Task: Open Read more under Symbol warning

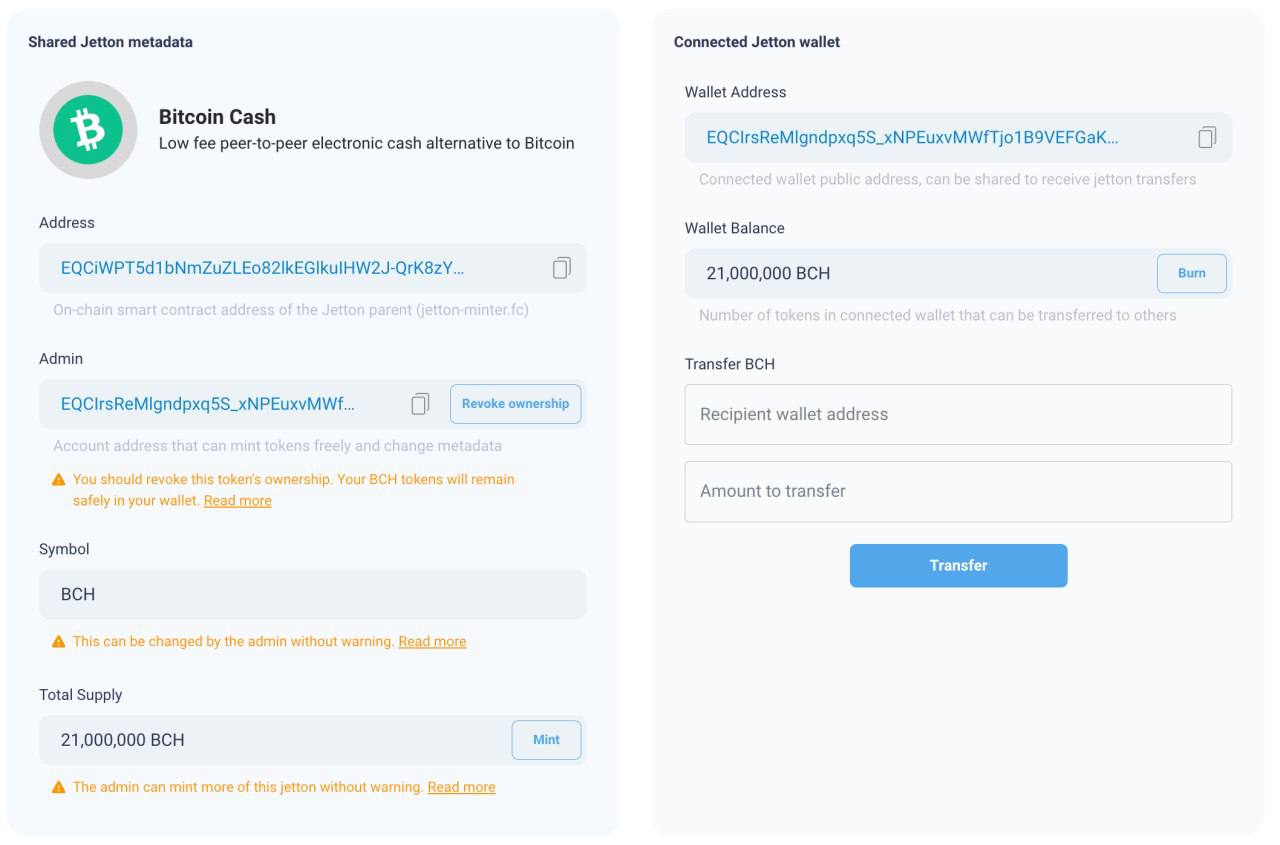Action: pos(432,642)
